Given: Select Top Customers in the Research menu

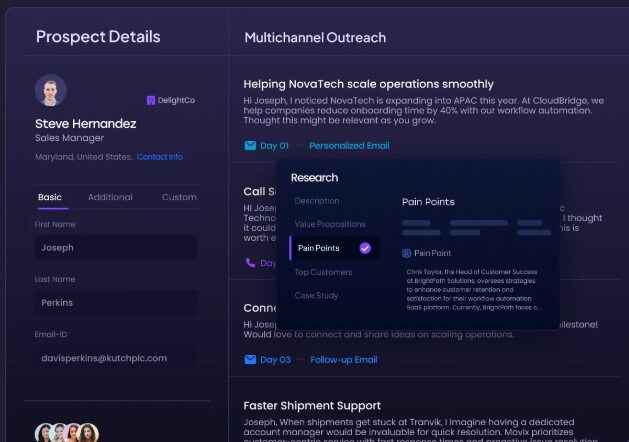Looking at the screenshot, I should [323, 272].
